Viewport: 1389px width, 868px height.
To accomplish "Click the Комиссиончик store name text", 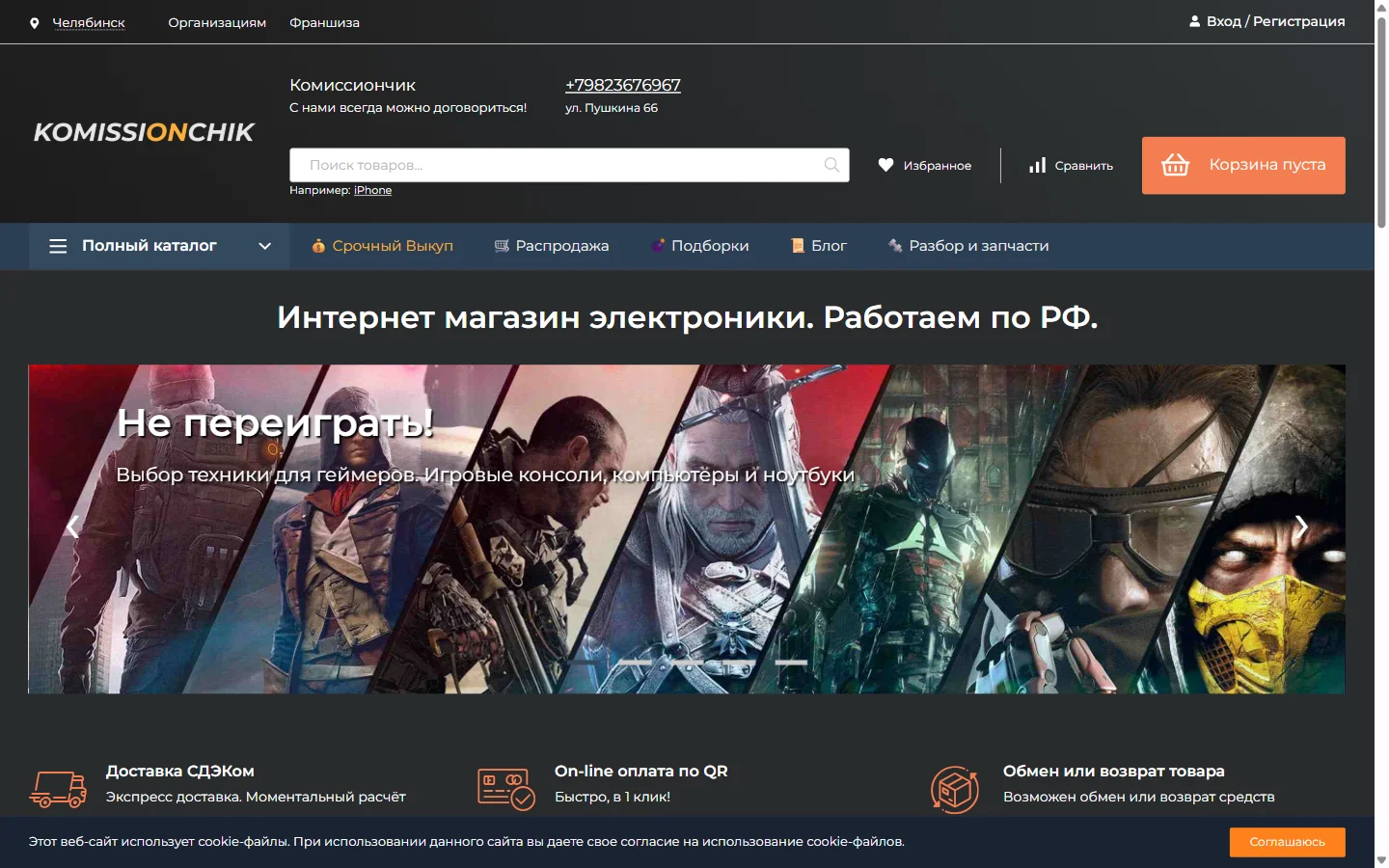I will click(353, 85).
